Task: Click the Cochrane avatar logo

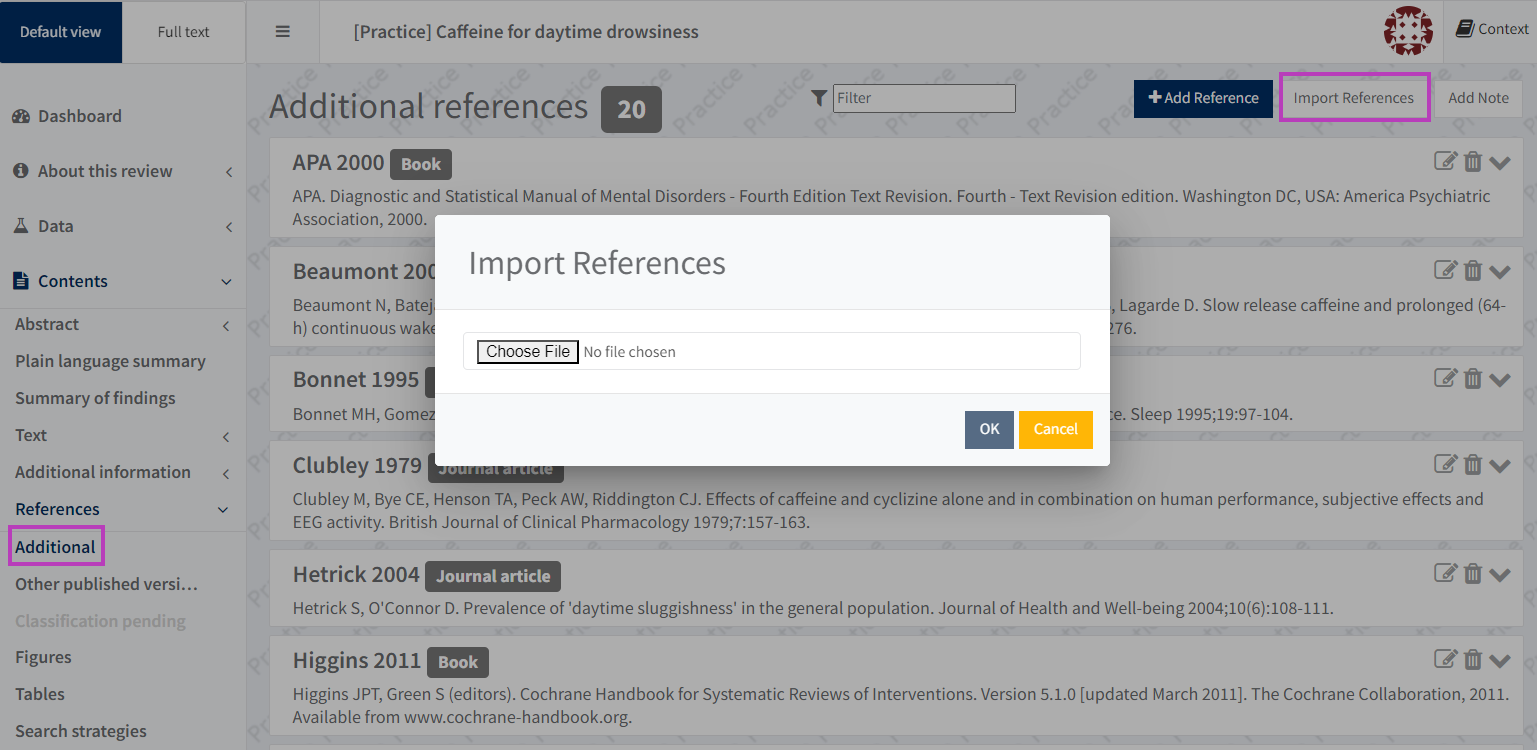Action: point(1408,31)
